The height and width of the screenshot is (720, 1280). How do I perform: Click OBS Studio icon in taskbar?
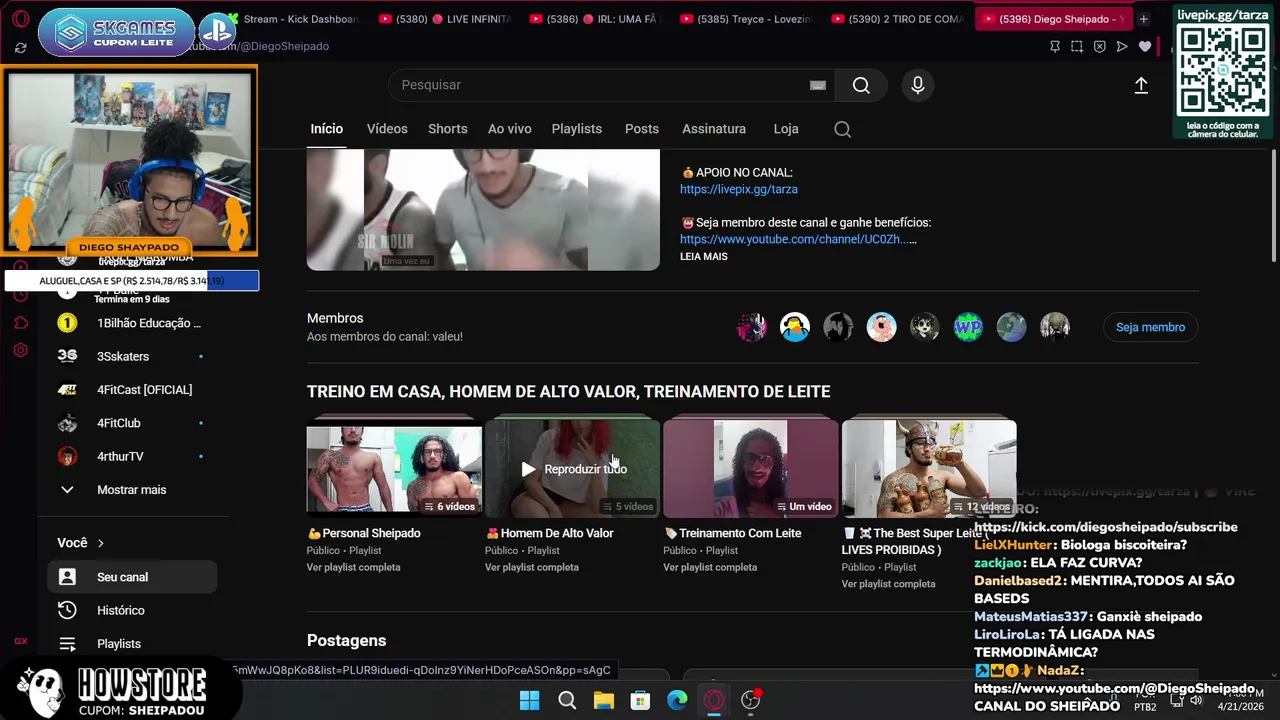pyautogui.click(x=751, y=700)
